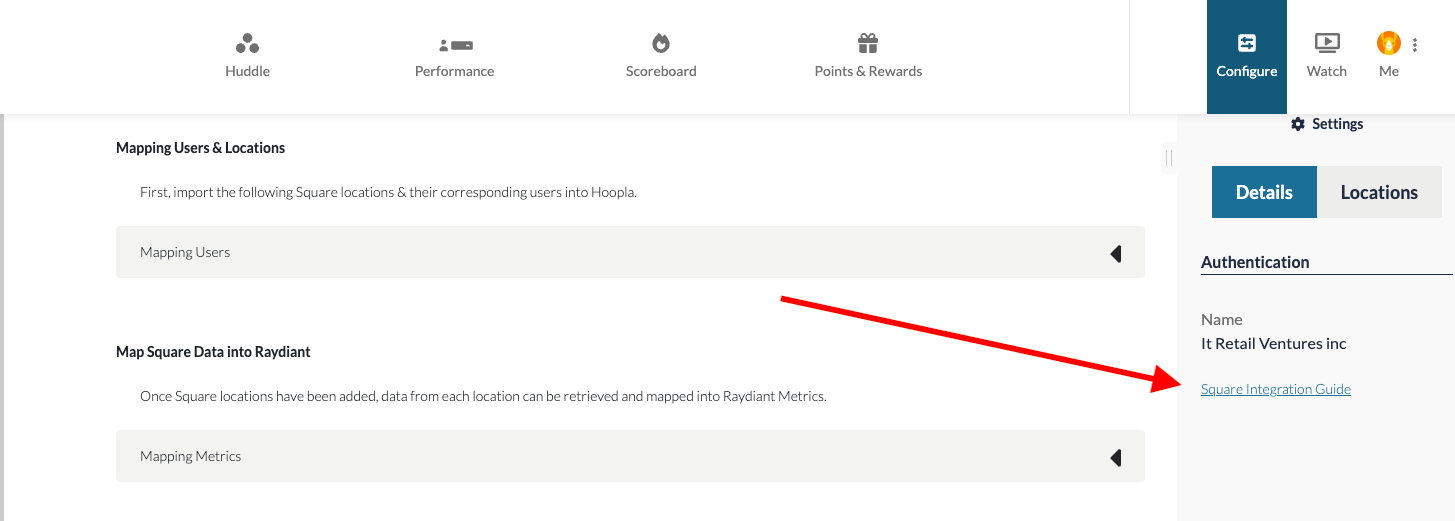Screen dimensions: 1455x521
Task: Open the vertical three-dot menu
Action: (x=1415, y=44)
